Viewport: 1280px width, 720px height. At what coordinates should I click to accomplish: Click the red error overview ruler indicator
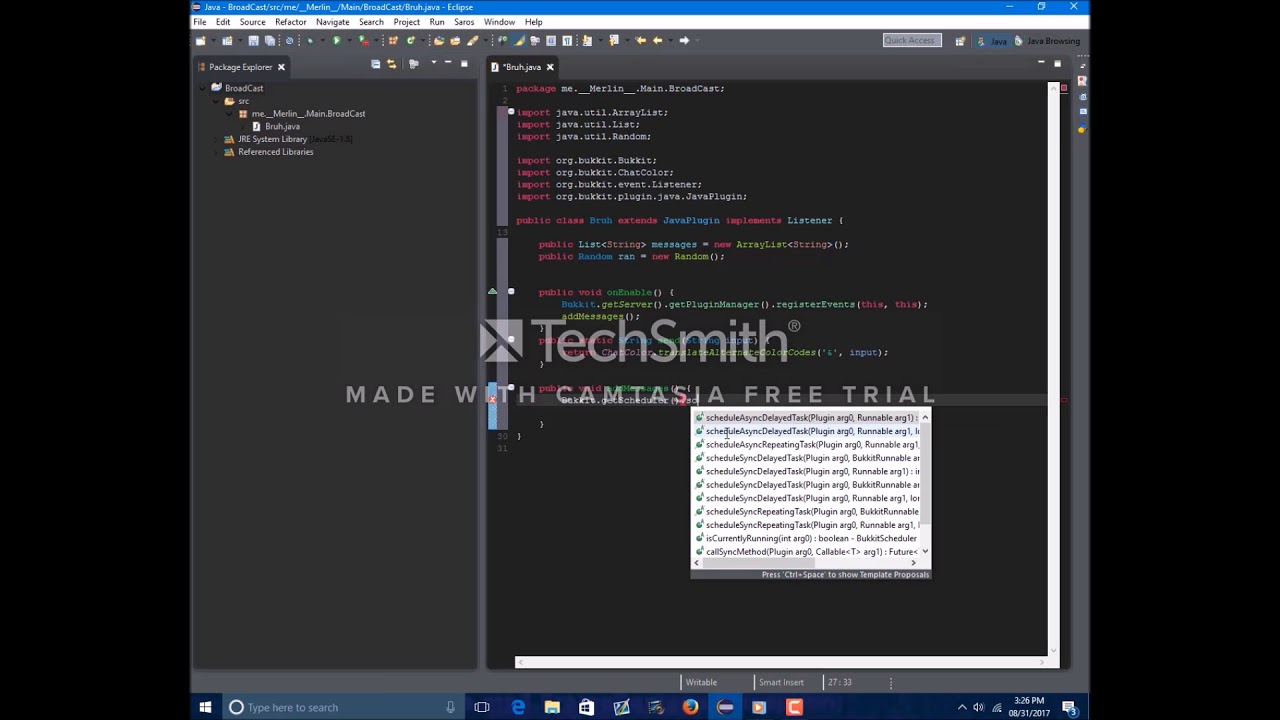coord(1063,88)
